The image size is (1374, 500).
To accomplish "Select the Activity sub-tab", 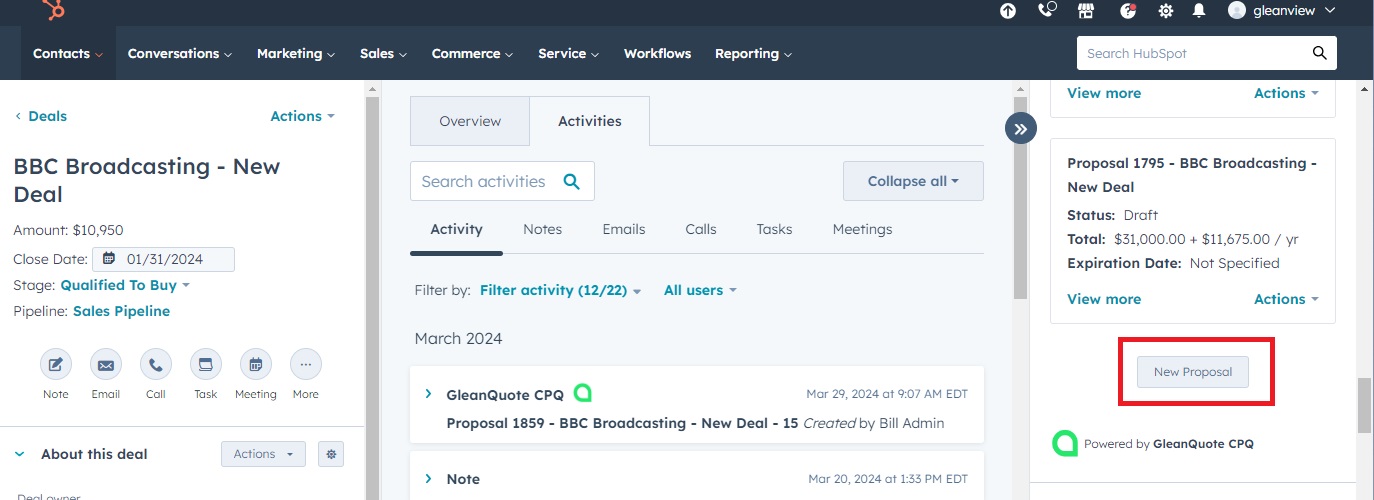I will click(456, 229).
